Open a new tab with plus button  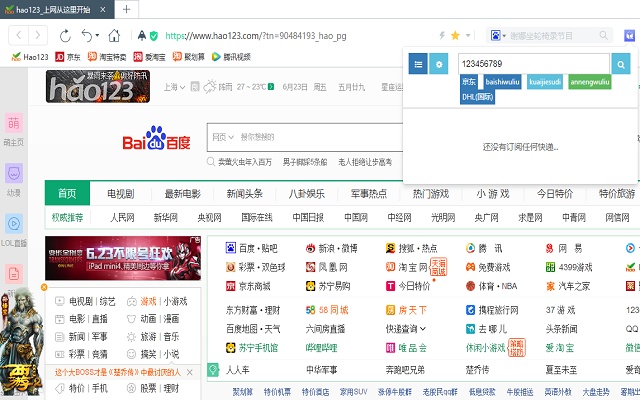click(x=127, y=9)
